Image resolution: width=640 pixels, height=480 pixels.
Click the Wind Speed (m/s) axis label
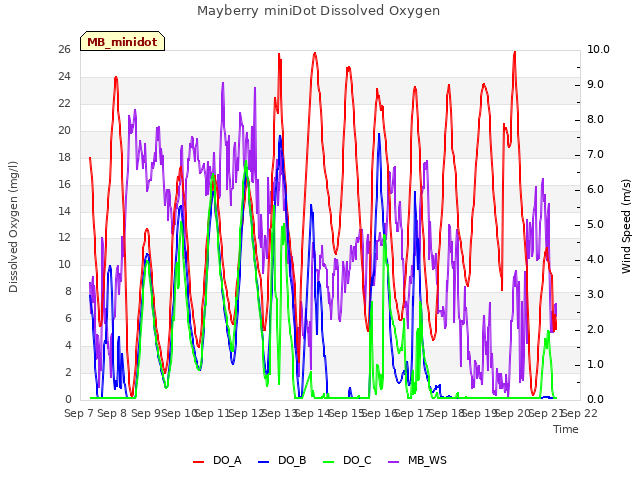click(626, 226)
